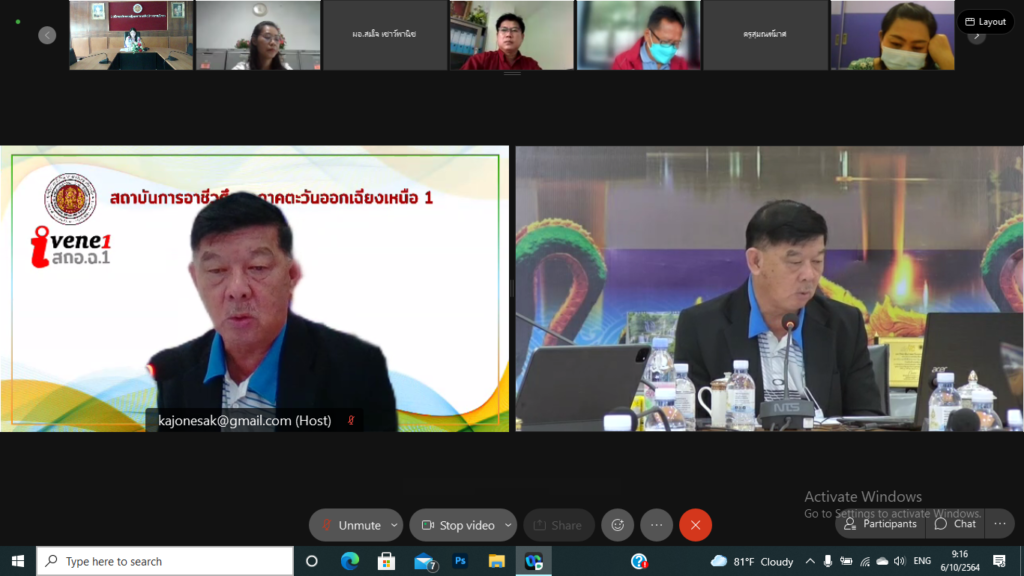Change the view using the Layout button
Image resolution: width=1024 pixels, height=576 pixels.
coord(985,22)
